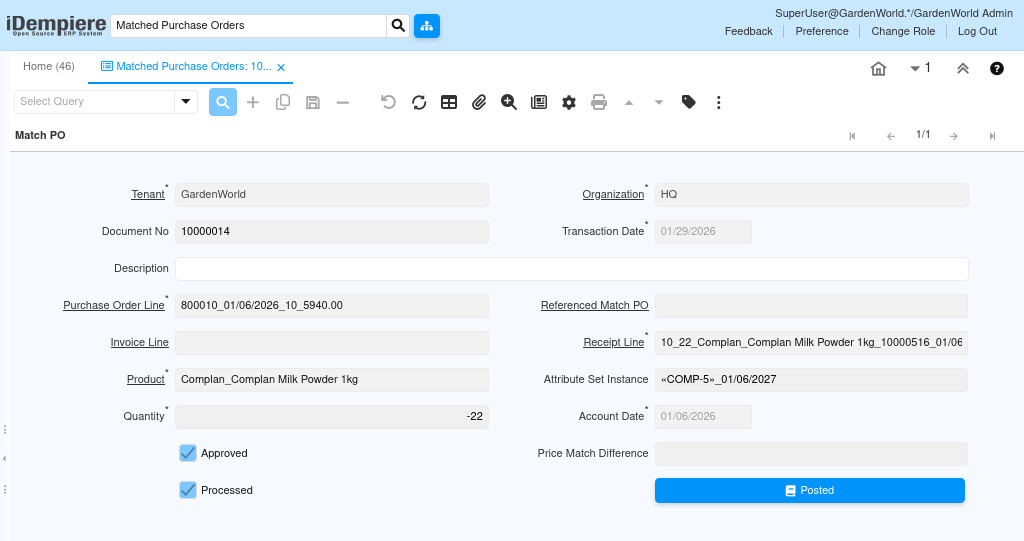Click the Attachment paperclip icon
1024x541 pixels.
pyautogui.click(x=479, y=102)
